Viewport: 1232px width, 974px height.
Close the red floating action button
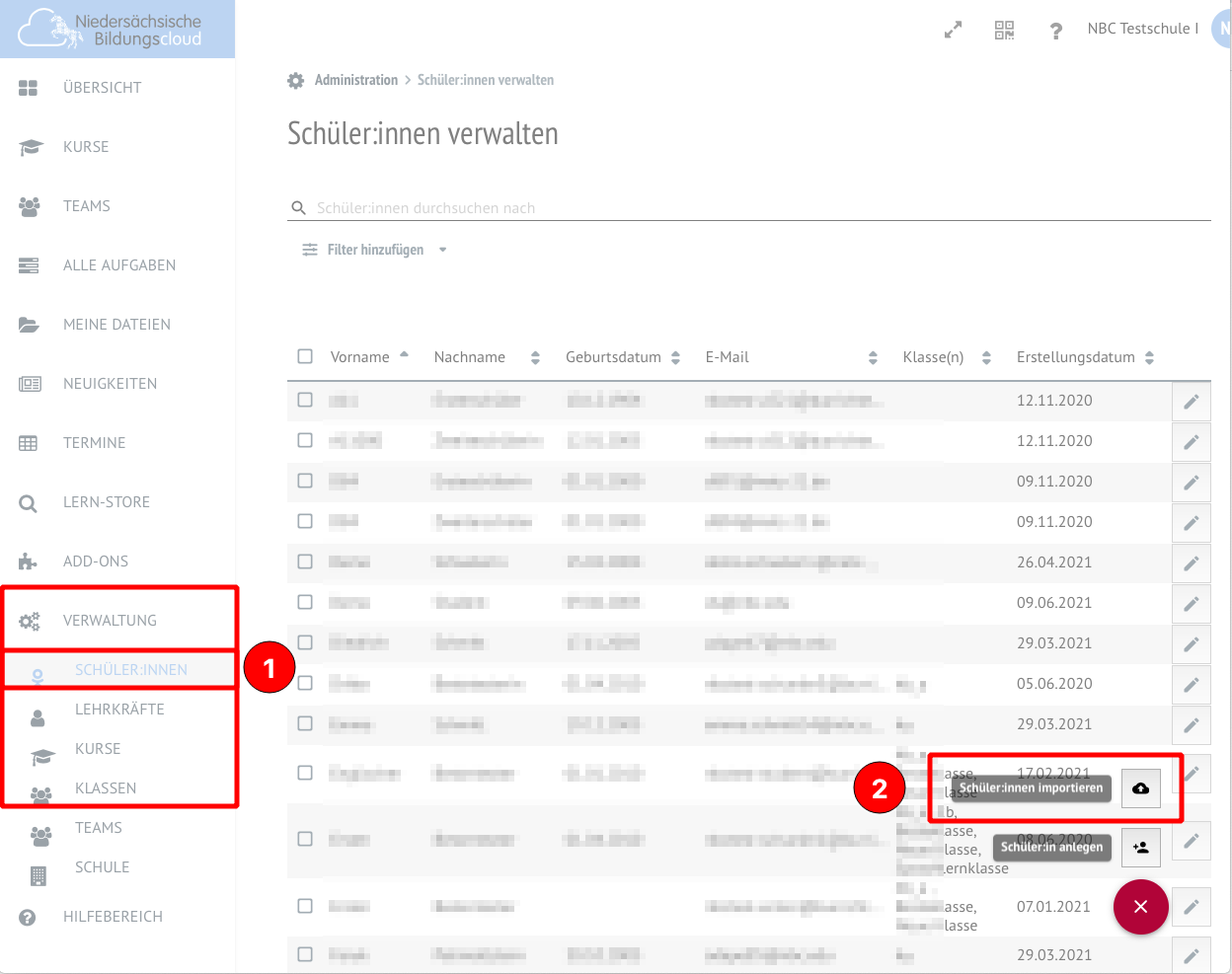pos(1140,906)
